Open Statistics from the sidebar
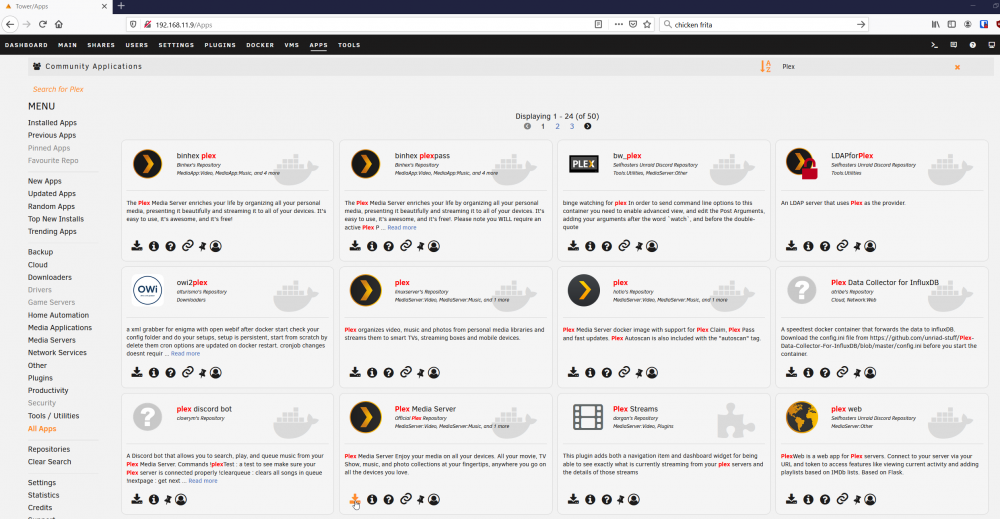1000x519 pixels. pos(43,495)
